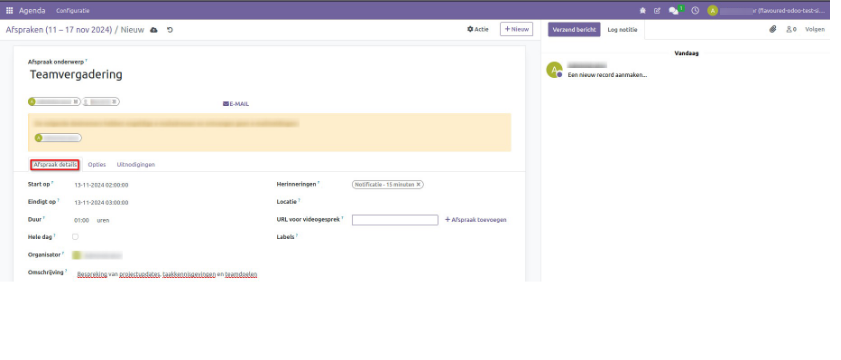The image size is (841, 360).
Task: Remove the first attendee tag
Action: coord(76,101)
